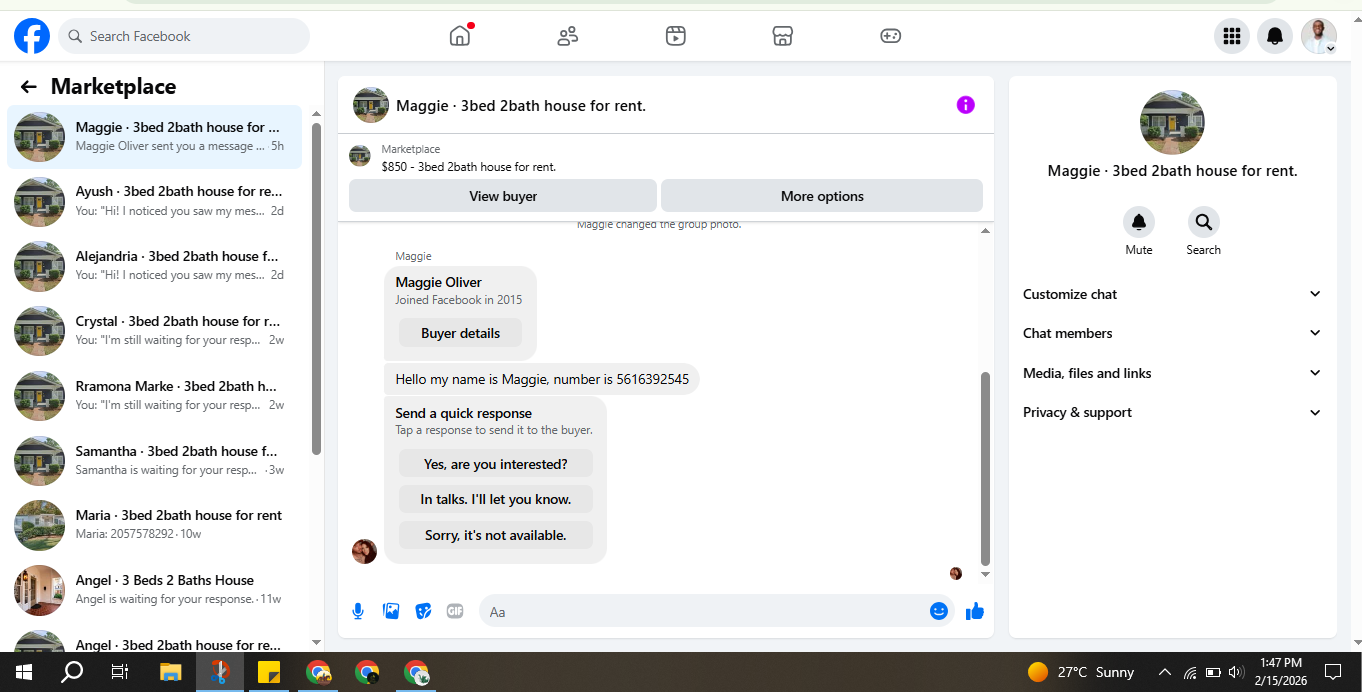Open the Marketplace storefront icon in navigation
Screen dimensions: 1362x692
tap(783, 36)
